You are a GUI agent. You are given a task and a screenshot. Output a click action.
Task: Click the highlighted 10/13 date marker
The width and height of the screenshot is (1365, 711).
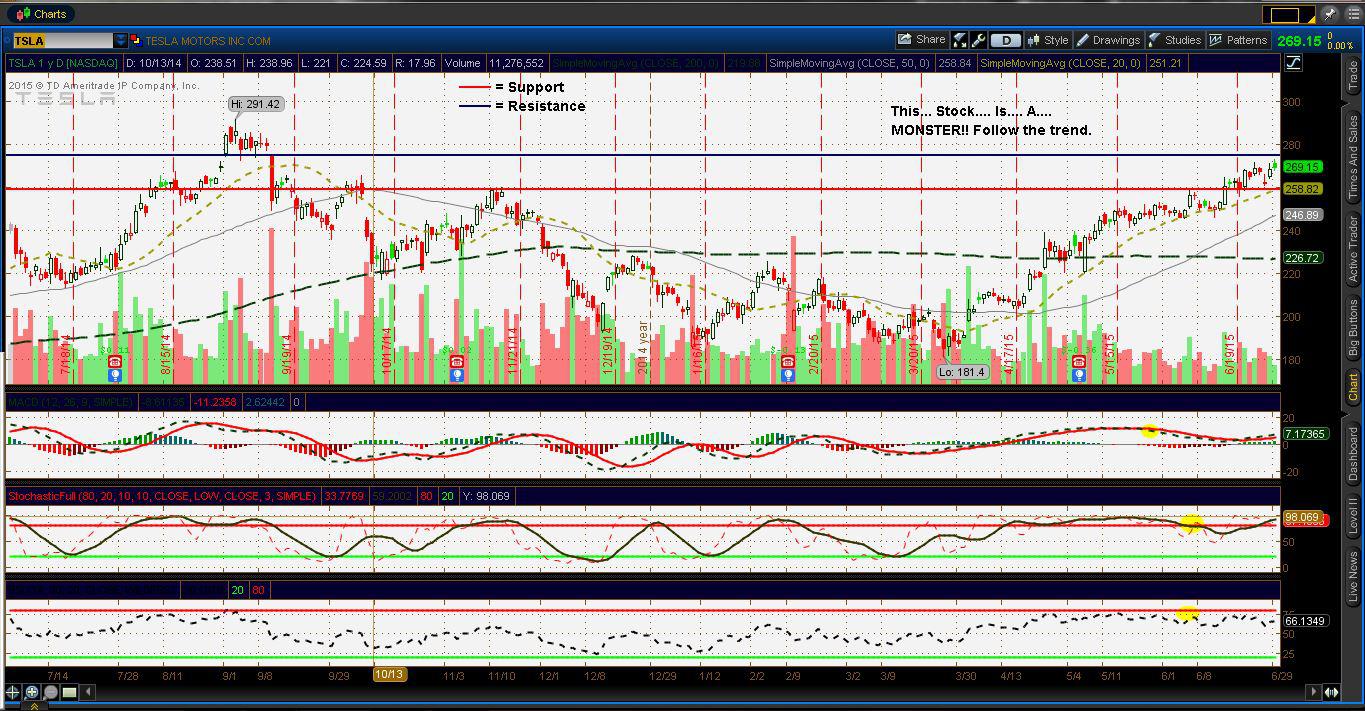click(388, 675)
